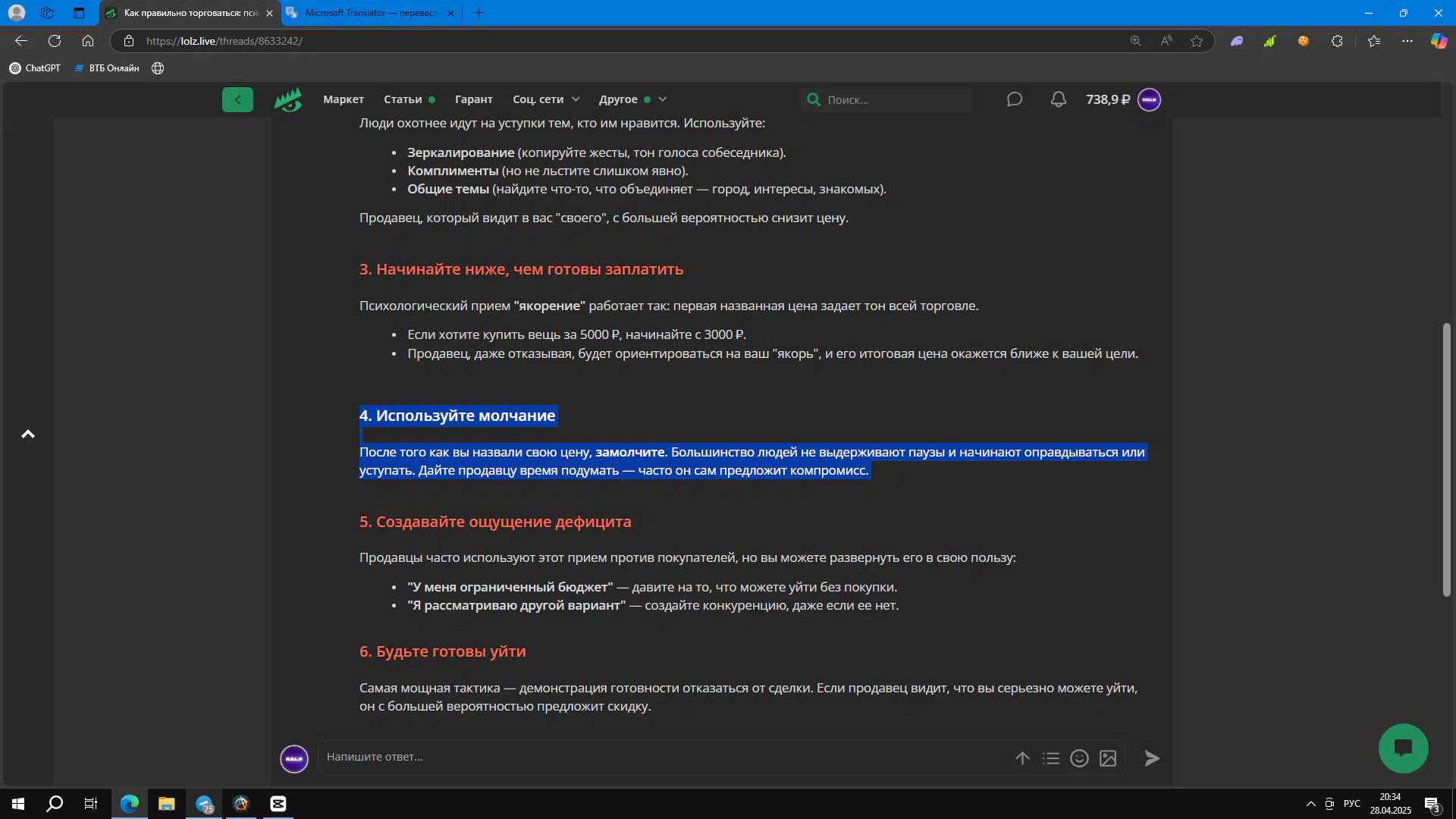Image resolution: width=1456 pixels, height=819 pixels.
Task: Open the lolz.live home logo
Action: 288,99
